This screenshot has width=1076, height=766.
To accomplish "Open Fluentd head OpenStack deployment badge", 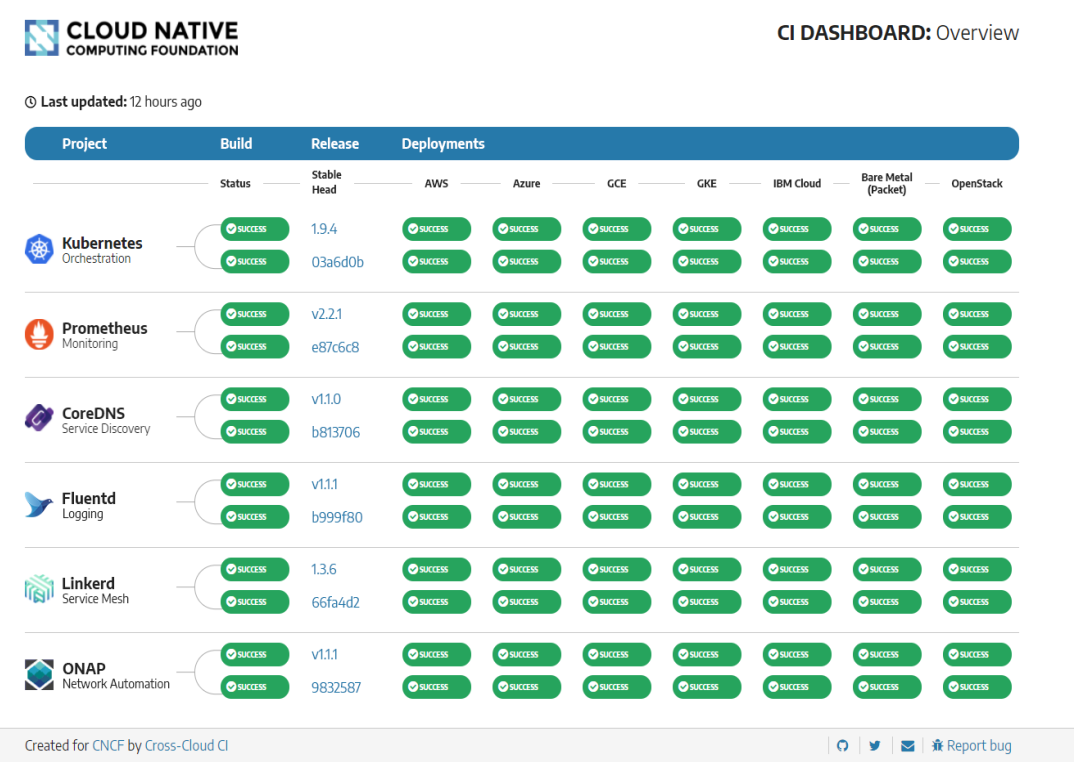I will 977,517.
